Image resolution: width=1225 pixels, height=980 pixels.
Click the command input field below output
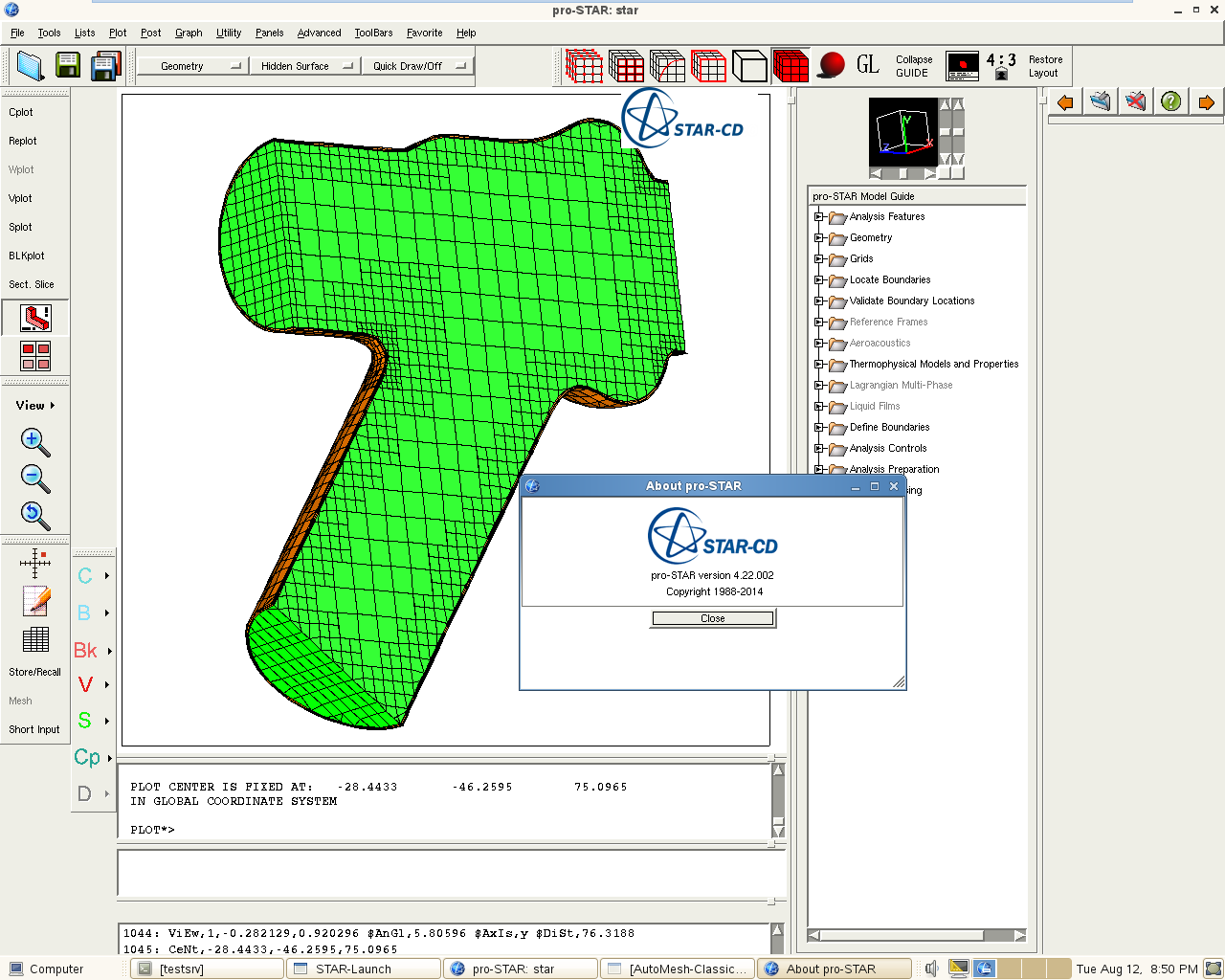pos(450,873)
